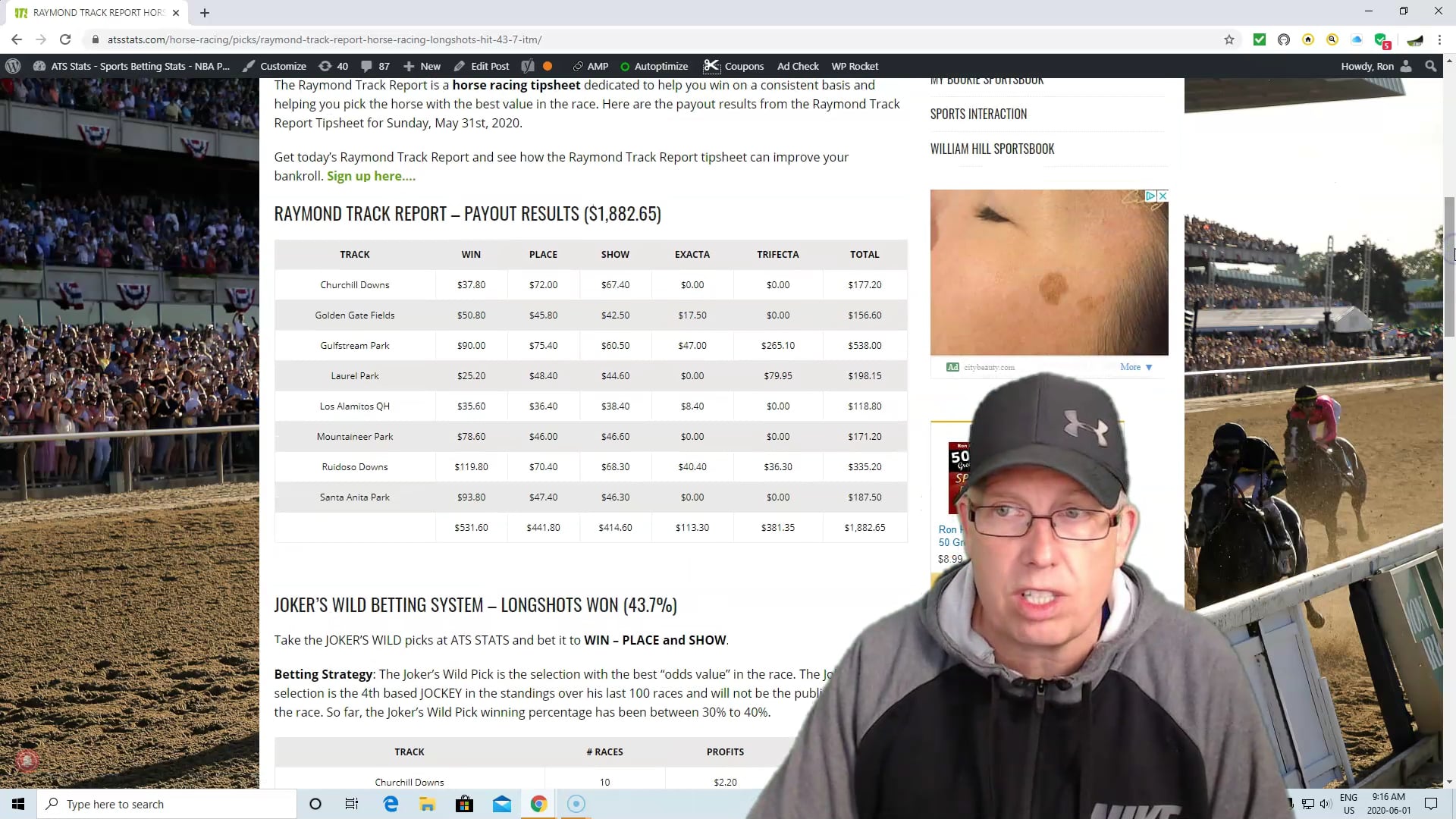Click the taskbar search box
Image resolution: width=1456 pixels, height=819 pixels.
tap(167, 804)
